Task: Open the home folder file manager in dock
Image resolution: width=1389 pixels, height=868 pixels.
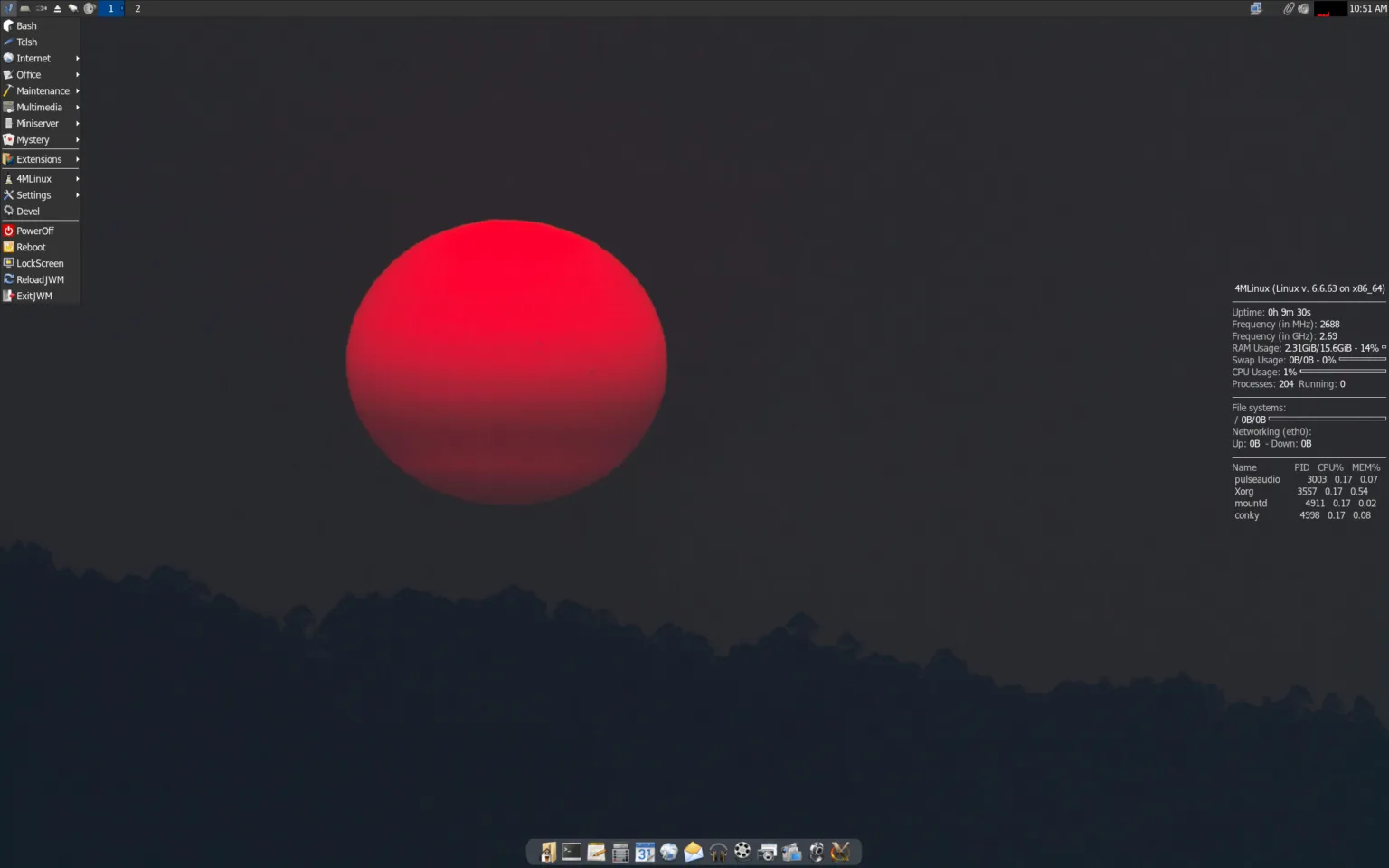Action: click(547, 851)
